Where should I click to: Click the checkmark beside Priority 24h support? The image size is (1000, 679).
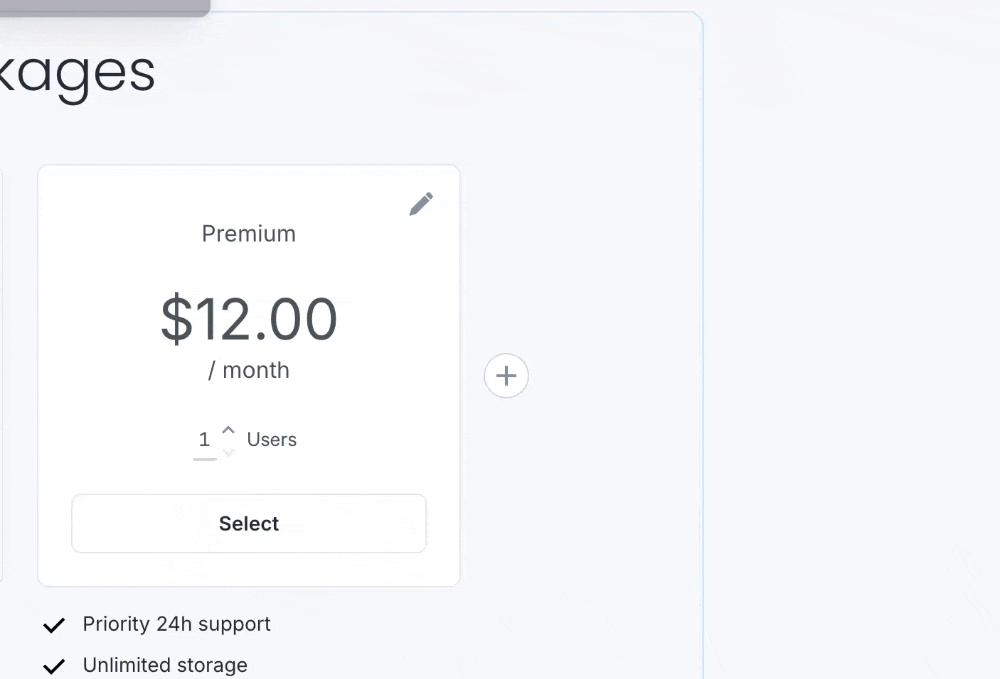click(x=54, y=625)
